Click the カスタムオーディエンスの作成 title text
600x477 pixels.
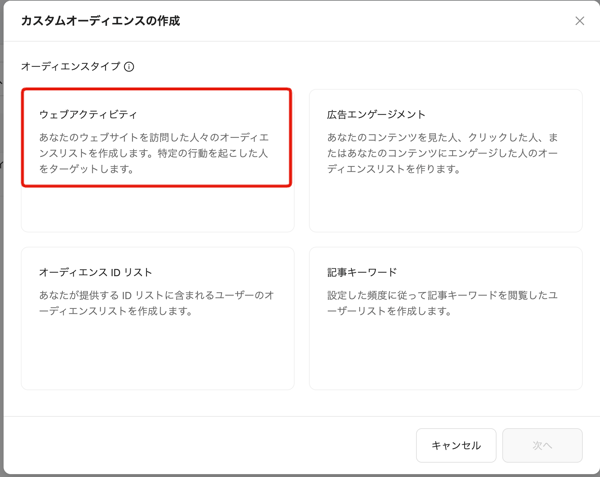coord(100,21)
